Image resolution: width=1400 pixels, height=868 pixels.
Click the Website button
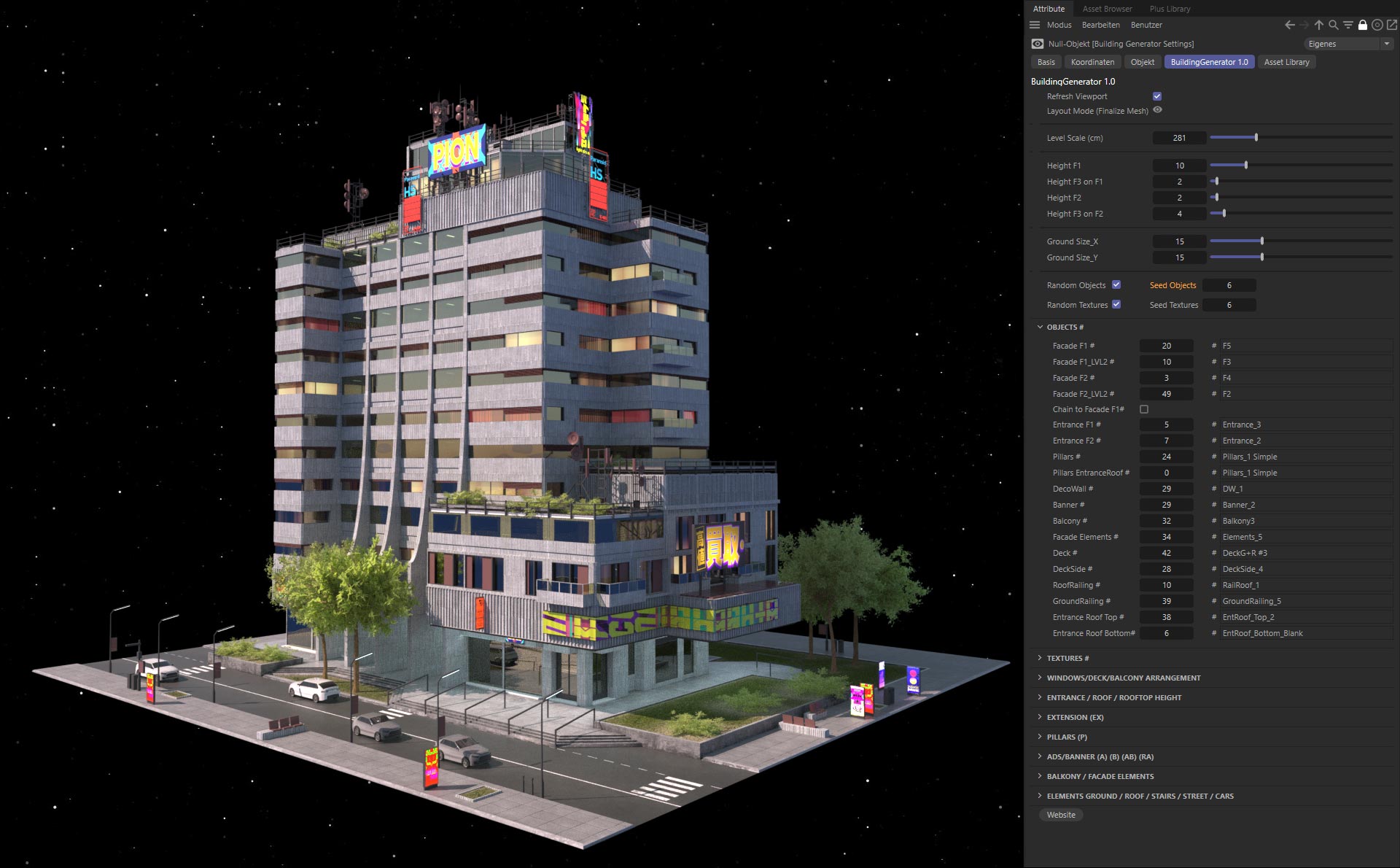1061,815
